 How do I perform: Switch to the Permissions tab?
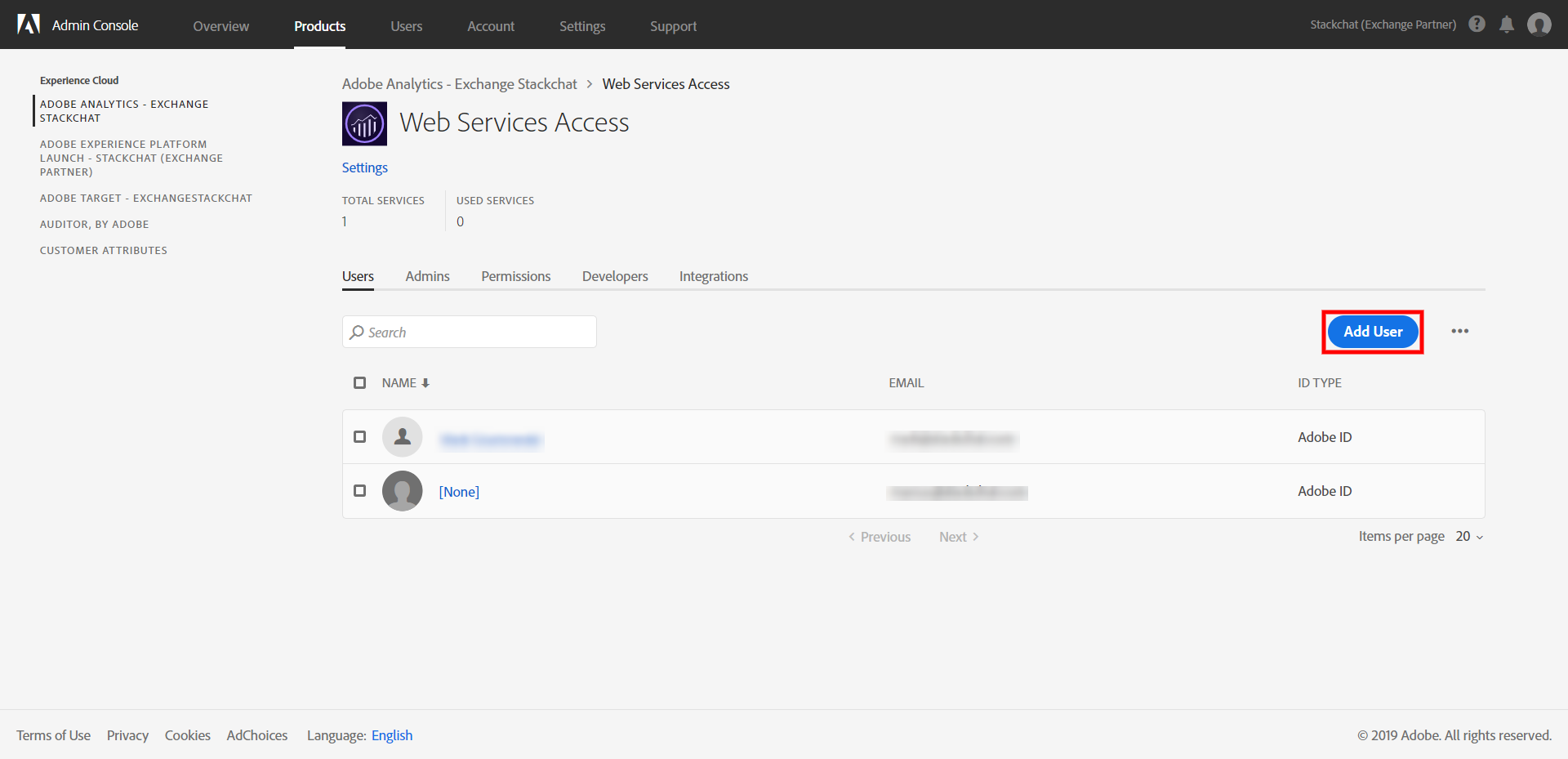[516, 276]
